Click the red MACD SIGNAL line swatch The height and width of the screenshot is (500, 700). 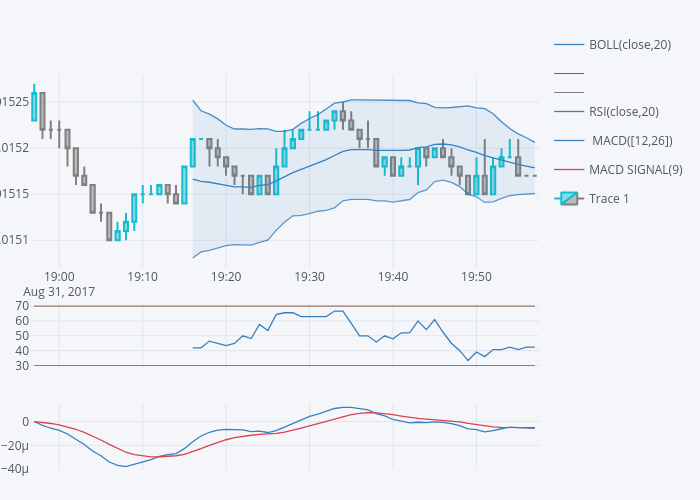point(569,169)
